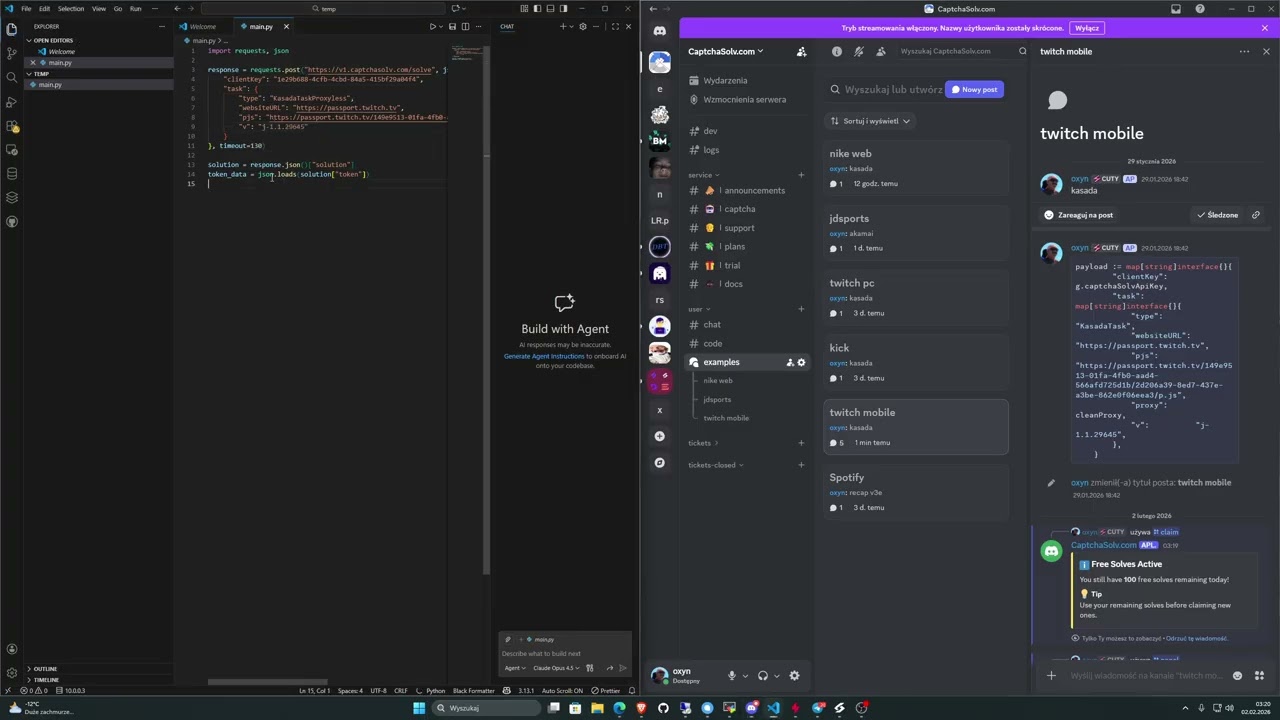
Task: Click Generate Agent Instructions link
Action: coord(544,356)
